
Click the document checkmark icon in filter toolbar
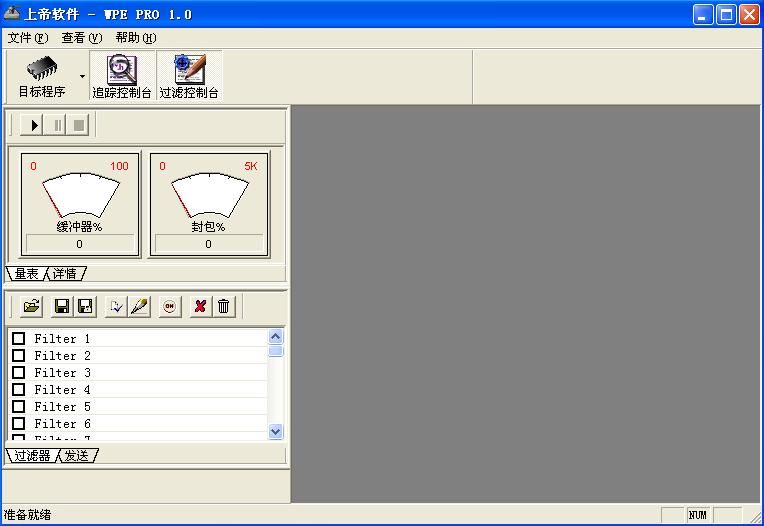116,306
